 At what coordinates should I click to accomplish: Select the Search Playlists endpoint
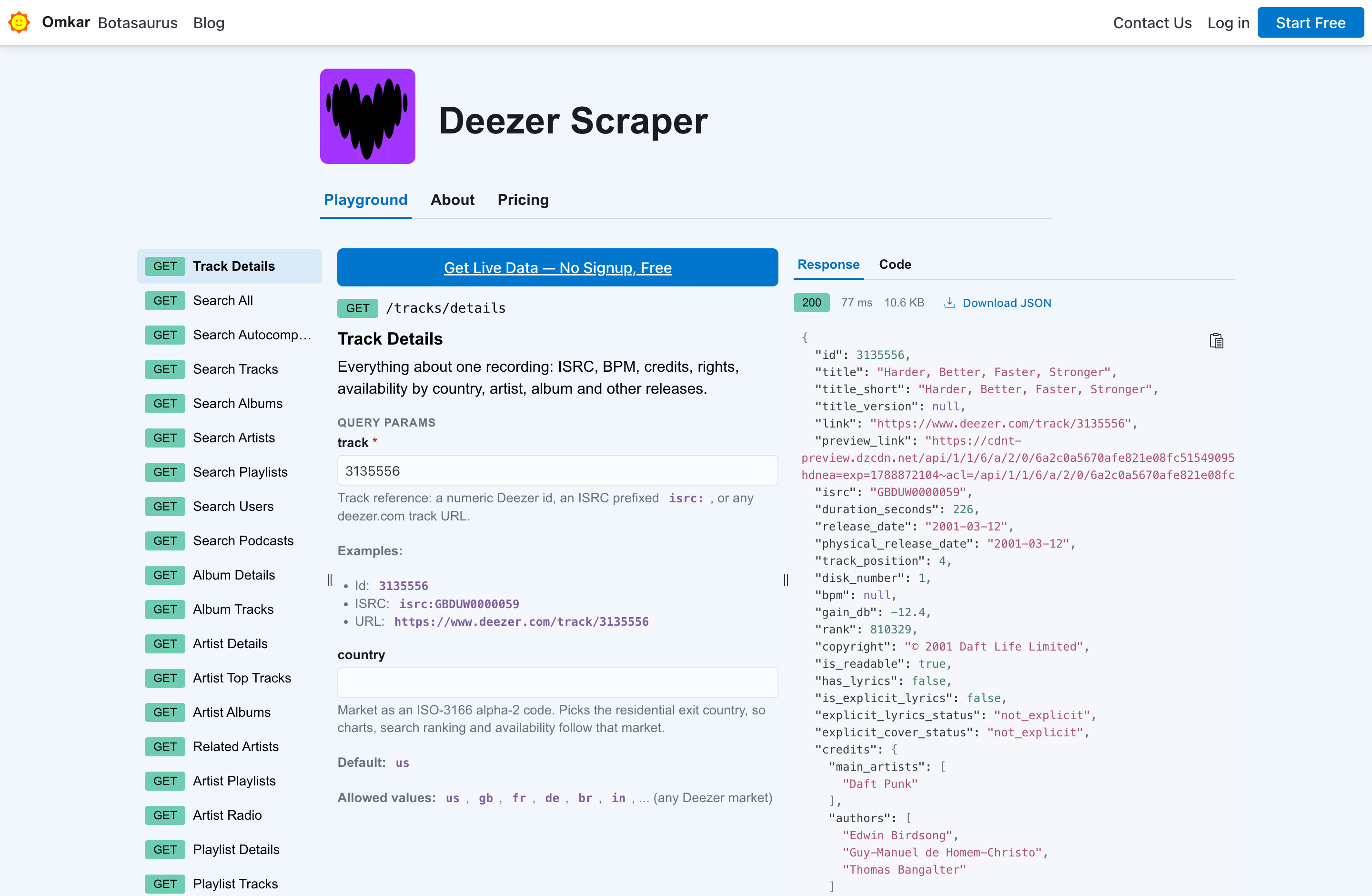pyautogui.click(x=230, y=472)
